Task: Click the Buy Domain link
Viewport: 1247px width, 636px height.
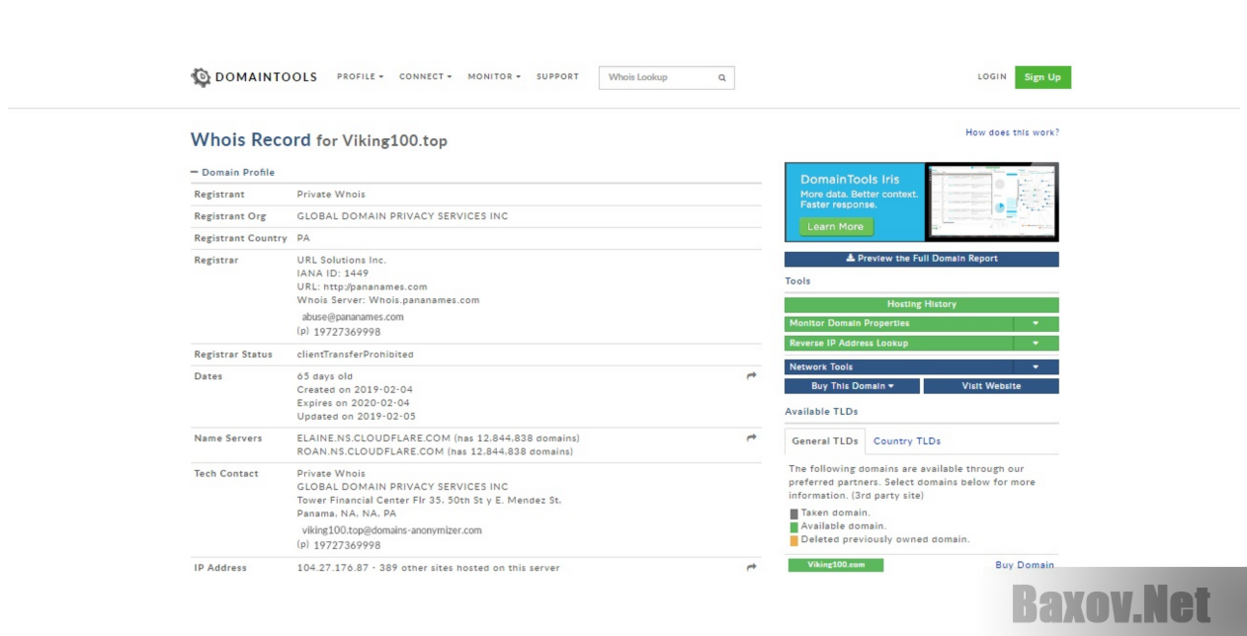Action: point(1024,565)
